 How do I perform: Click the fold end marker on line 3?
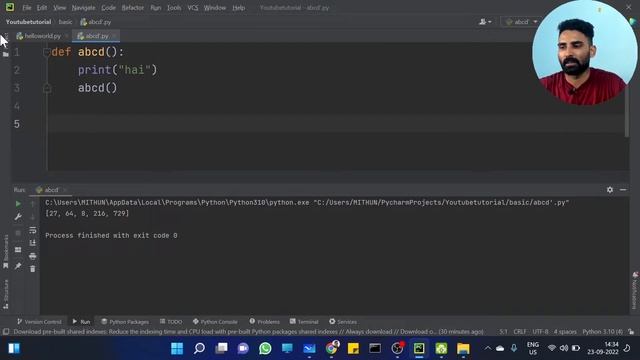[x=47, y=88]
